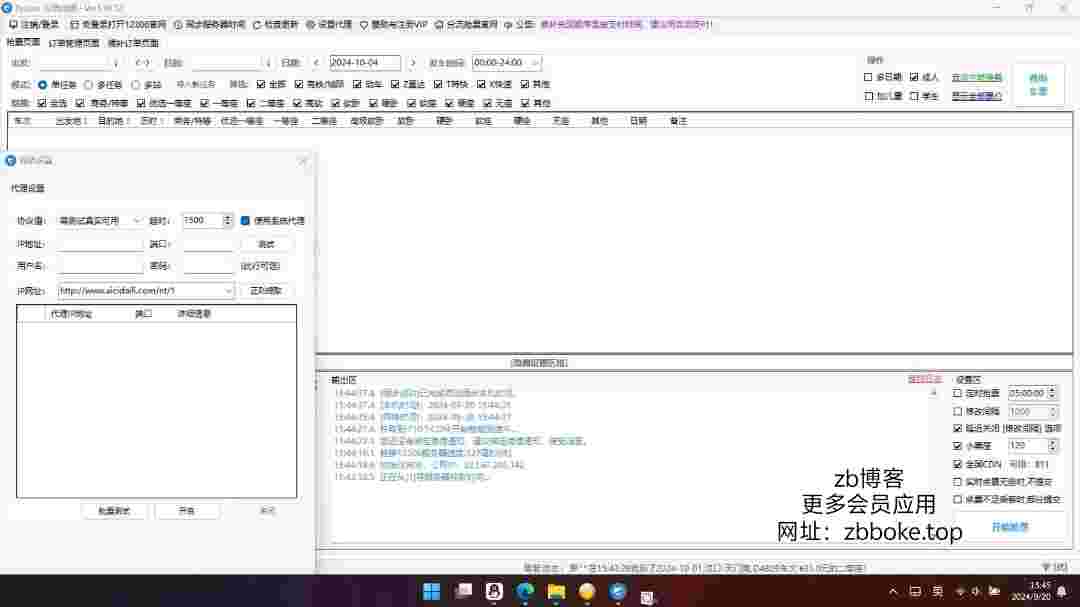Open the notification bell in tray

(x=1062, y=591)
